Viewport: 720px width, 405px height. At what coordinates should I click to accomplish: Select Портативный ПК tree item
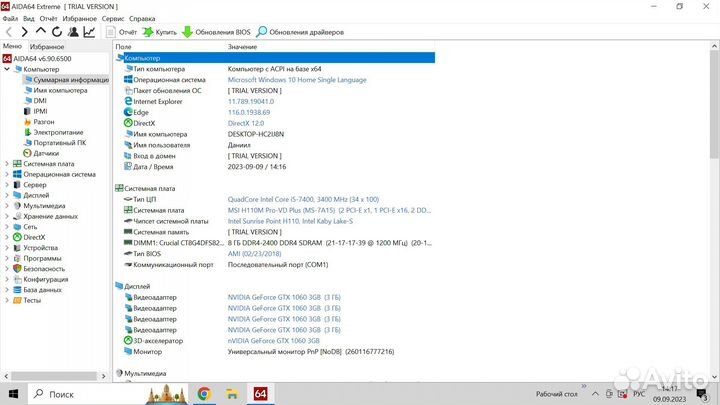click(x=60, y=143)
